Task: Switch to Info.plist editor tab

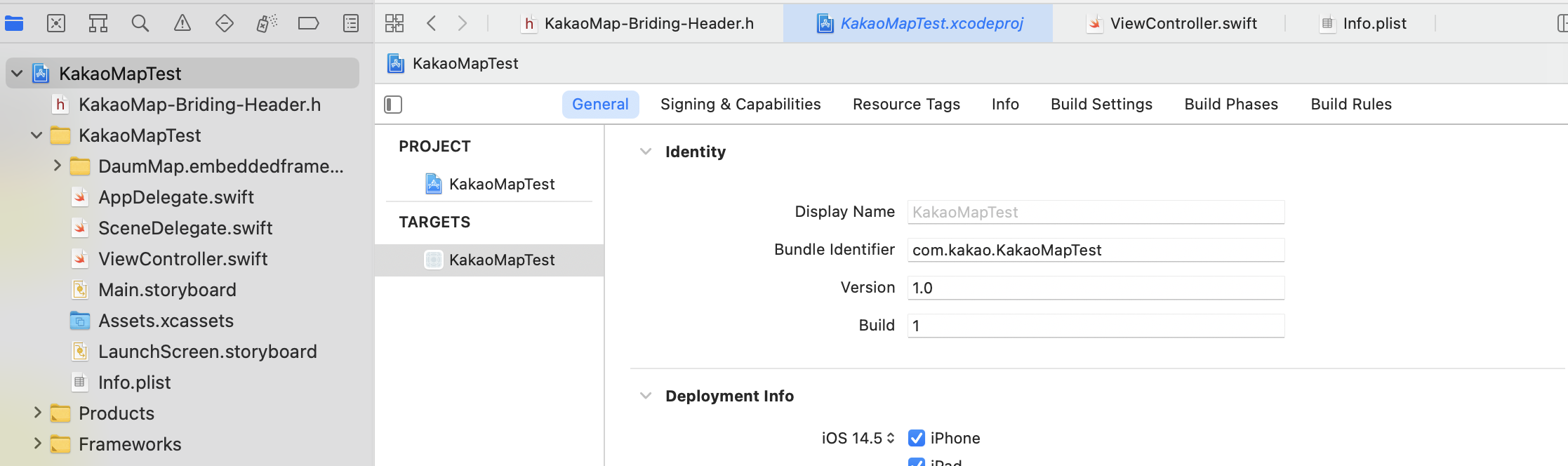Action: (x=1362, y=23)
